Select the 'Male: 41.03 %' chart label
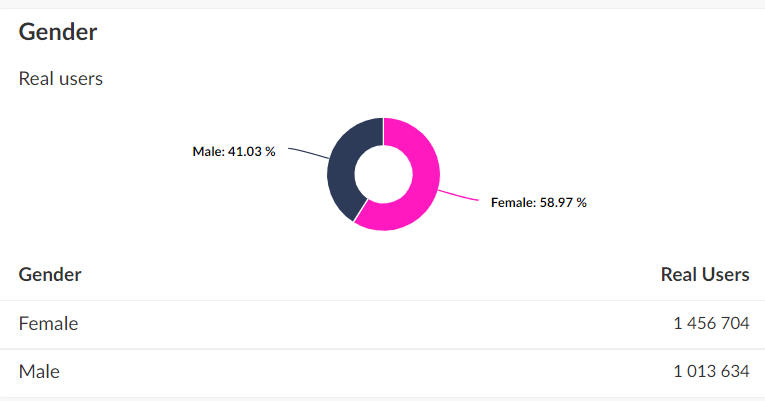The height and width of the screenshot is (401, 765). tap(233, 152)
